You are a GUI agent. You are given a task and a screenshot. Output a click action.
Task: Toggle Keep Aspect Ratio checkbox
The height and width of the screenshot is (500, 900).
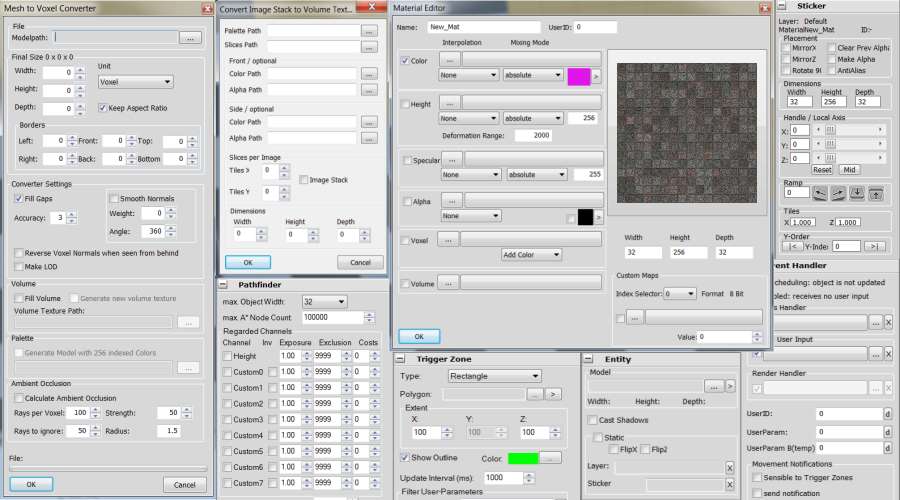pos(102,108)
